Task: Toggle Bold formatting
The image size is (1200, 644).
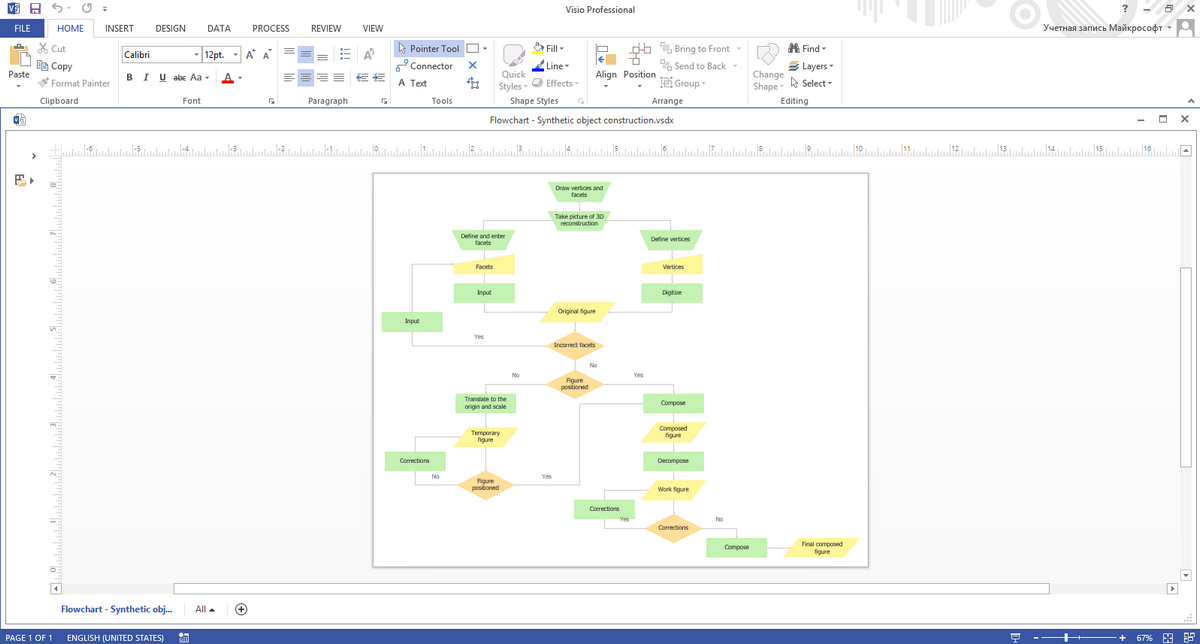Action: coord(130,78)
